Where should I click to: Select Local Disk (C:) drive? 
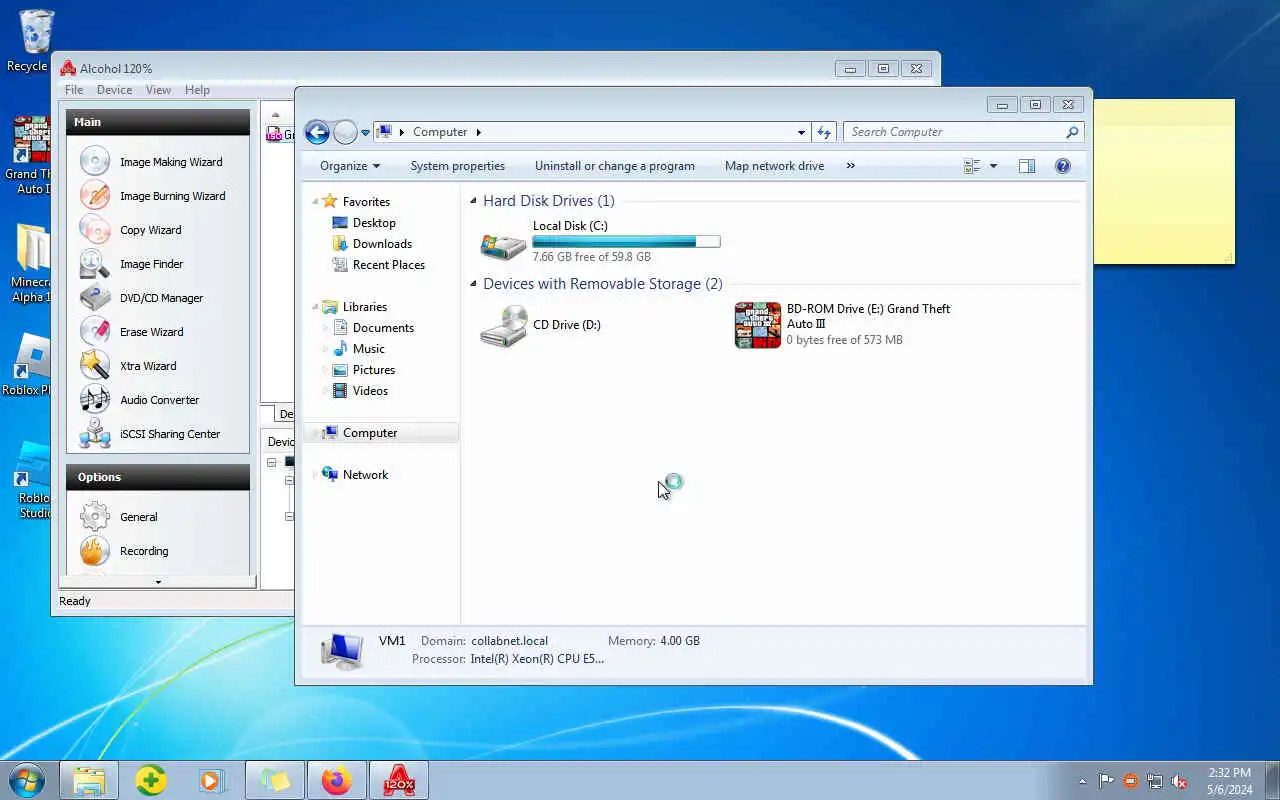[600, 241]
